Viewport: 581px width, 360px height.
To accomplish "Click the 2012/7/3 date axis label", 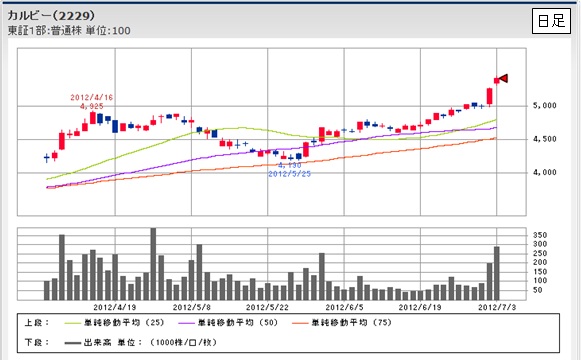I will [497, 307].
